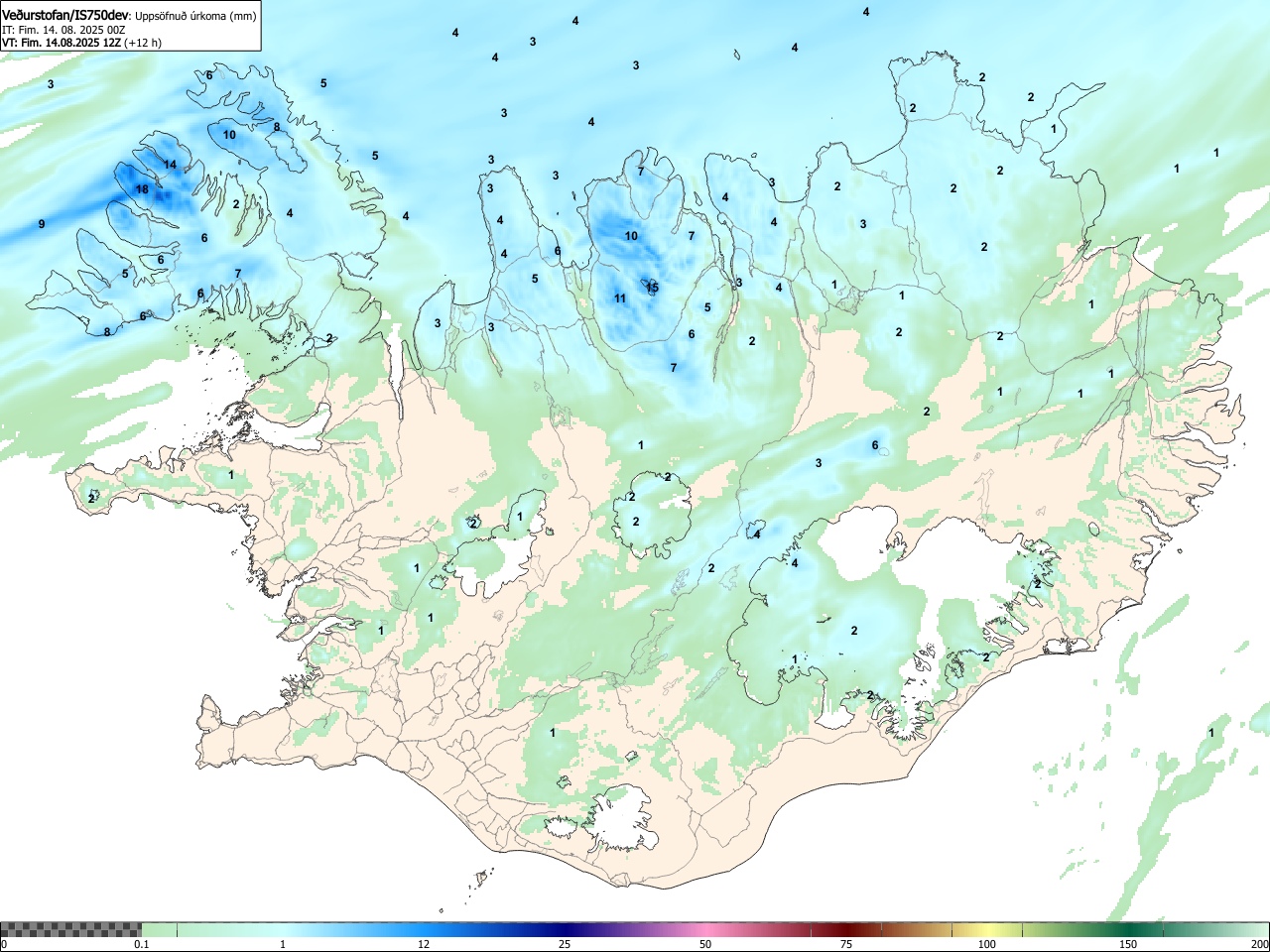This screenshot has height=952, width=1270.
Task: Click the checkered 0–0.1 segment of the color scale
Action: pyautogui.click(x=70, y=929)
